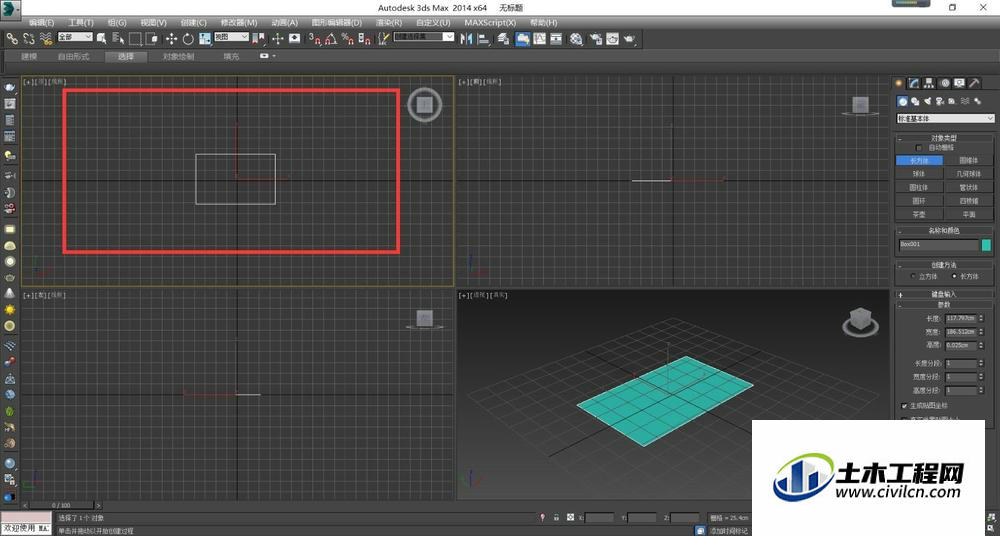The height and width of the screenshot is (536, 1000).
Task: Click the teal object color swatch
Action: (x=987, y=245)
